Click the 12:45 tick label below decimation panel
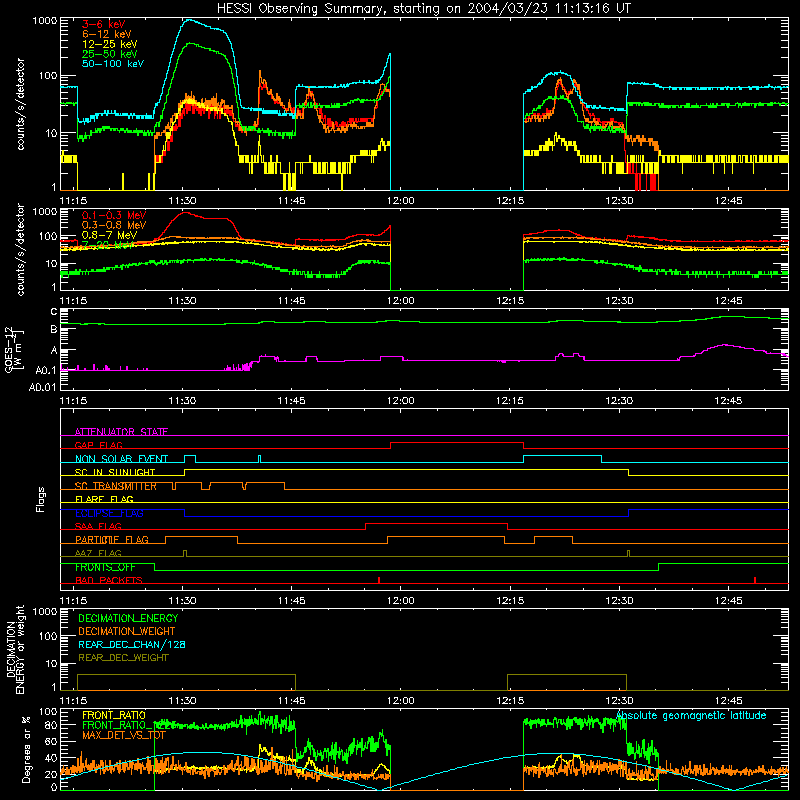 tap(729, 701)
